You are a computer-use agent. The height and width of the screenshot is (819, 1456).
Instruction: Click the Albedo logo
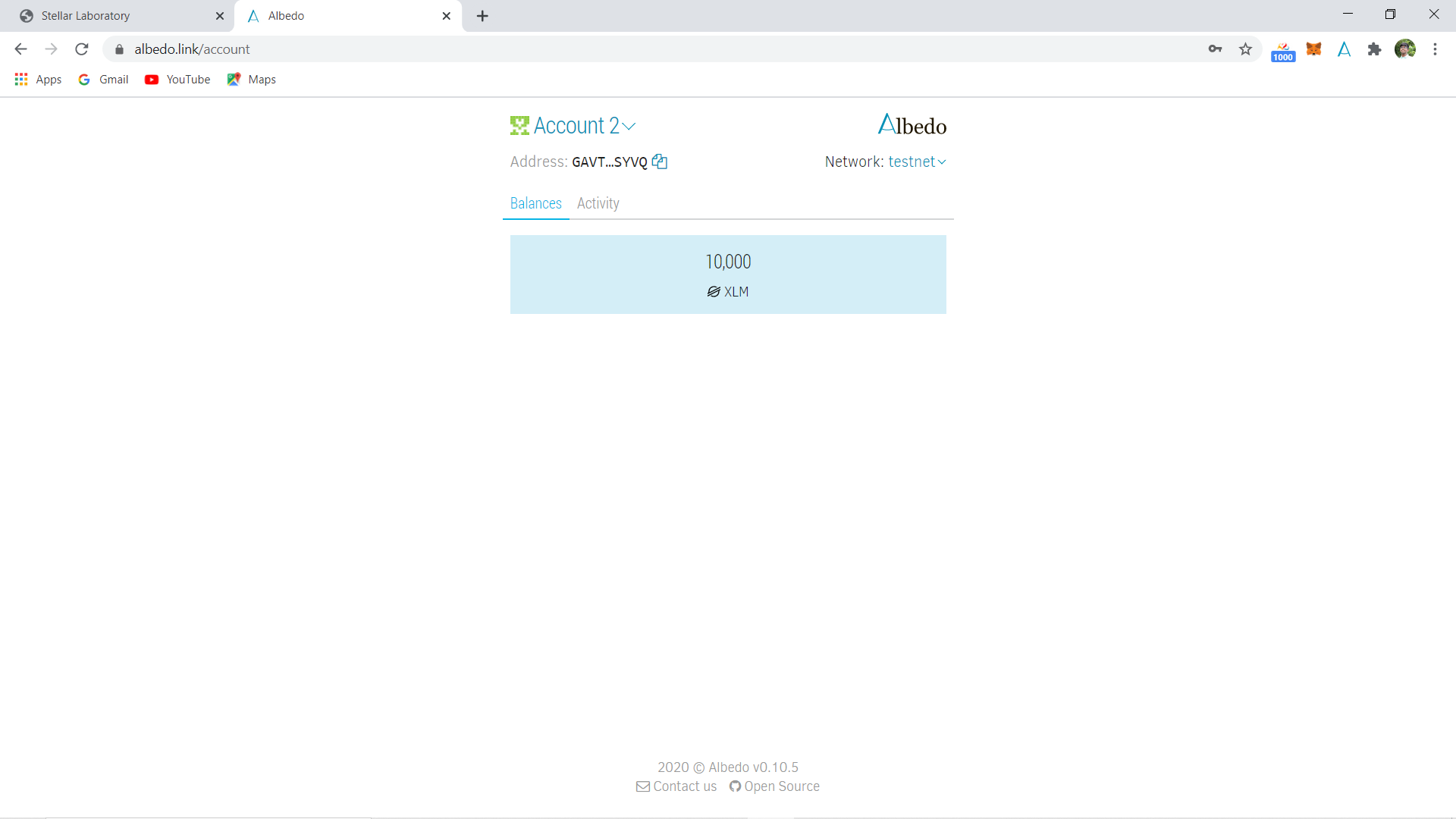912,125
